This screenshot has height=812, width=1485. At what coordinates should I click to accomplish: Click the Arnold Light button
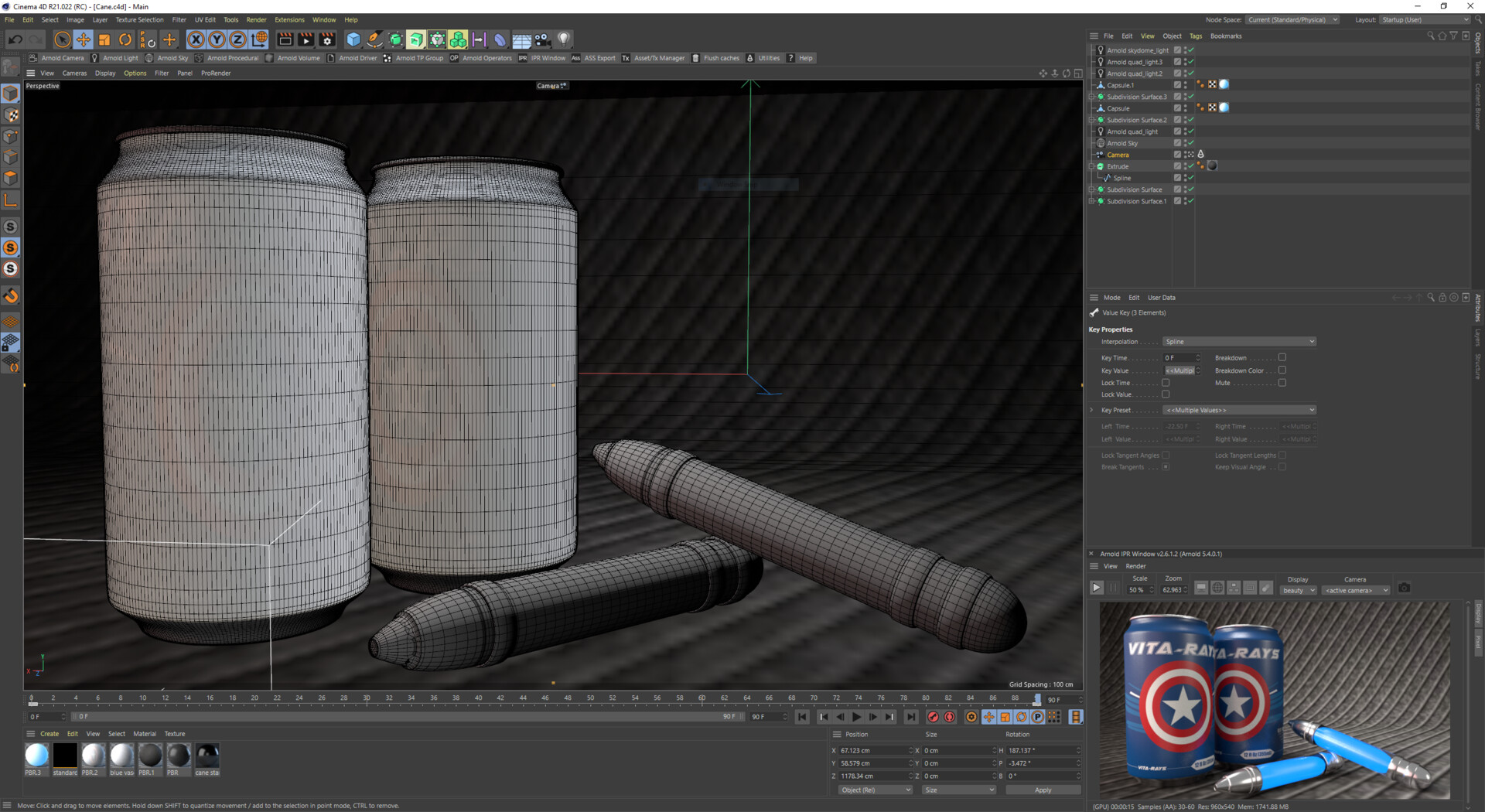pos(114,58)
